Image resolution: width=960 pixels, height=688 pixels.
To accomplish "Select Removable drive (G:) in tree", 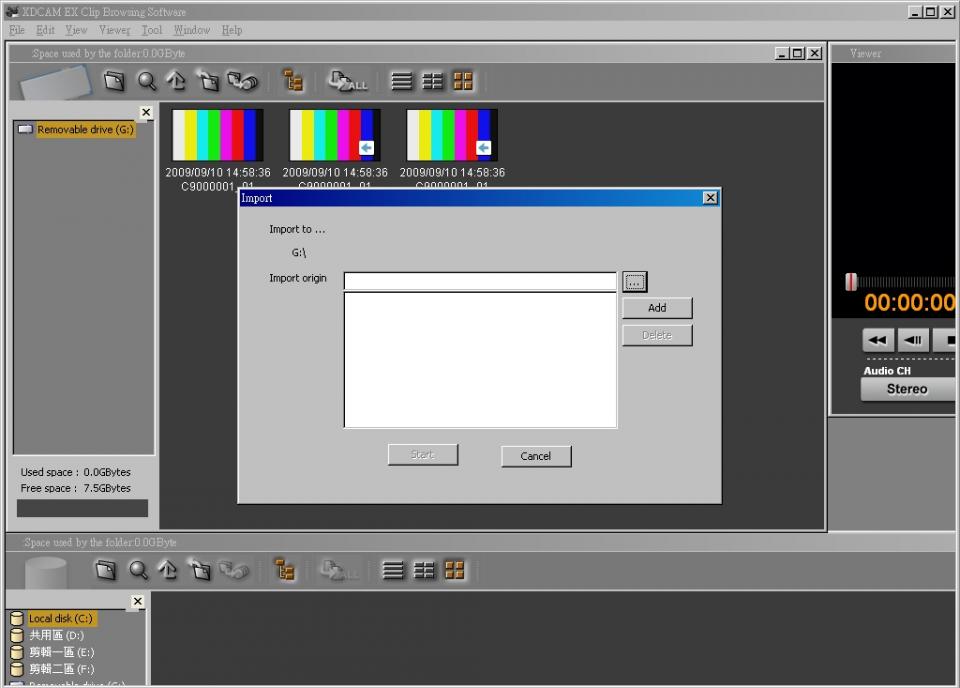I will coord(85,130).
